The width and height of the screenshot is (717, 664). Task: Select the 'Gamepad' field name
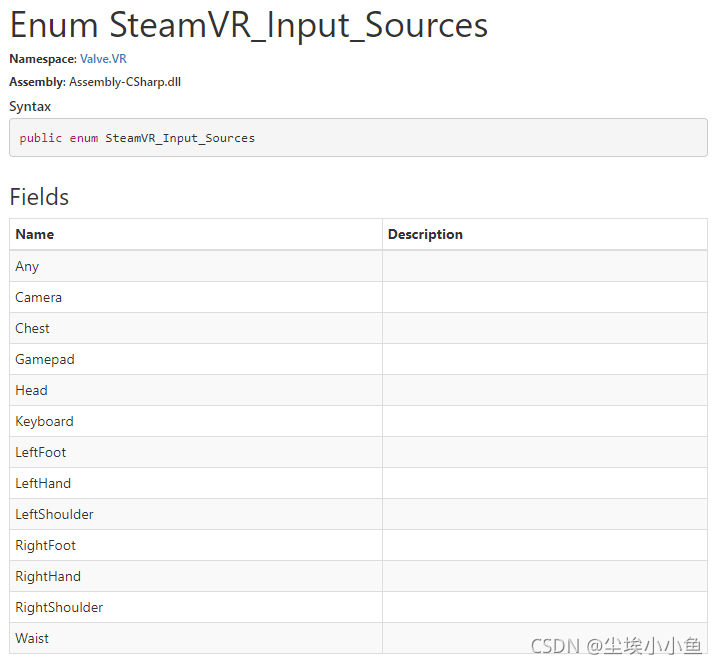[45, 359]
